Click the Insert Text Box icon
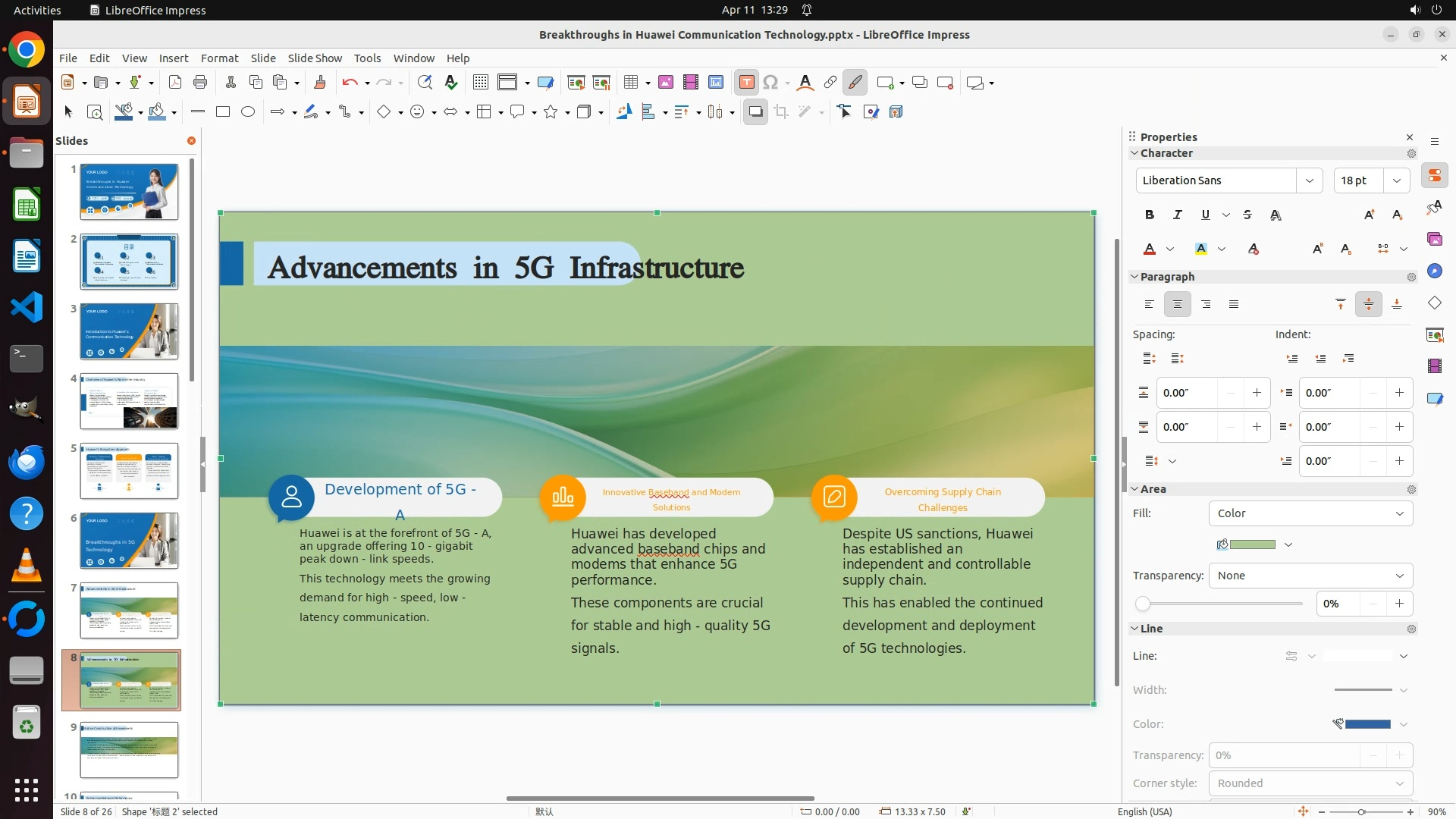This screenshot has height=819, width=1456. coord(746,83)
